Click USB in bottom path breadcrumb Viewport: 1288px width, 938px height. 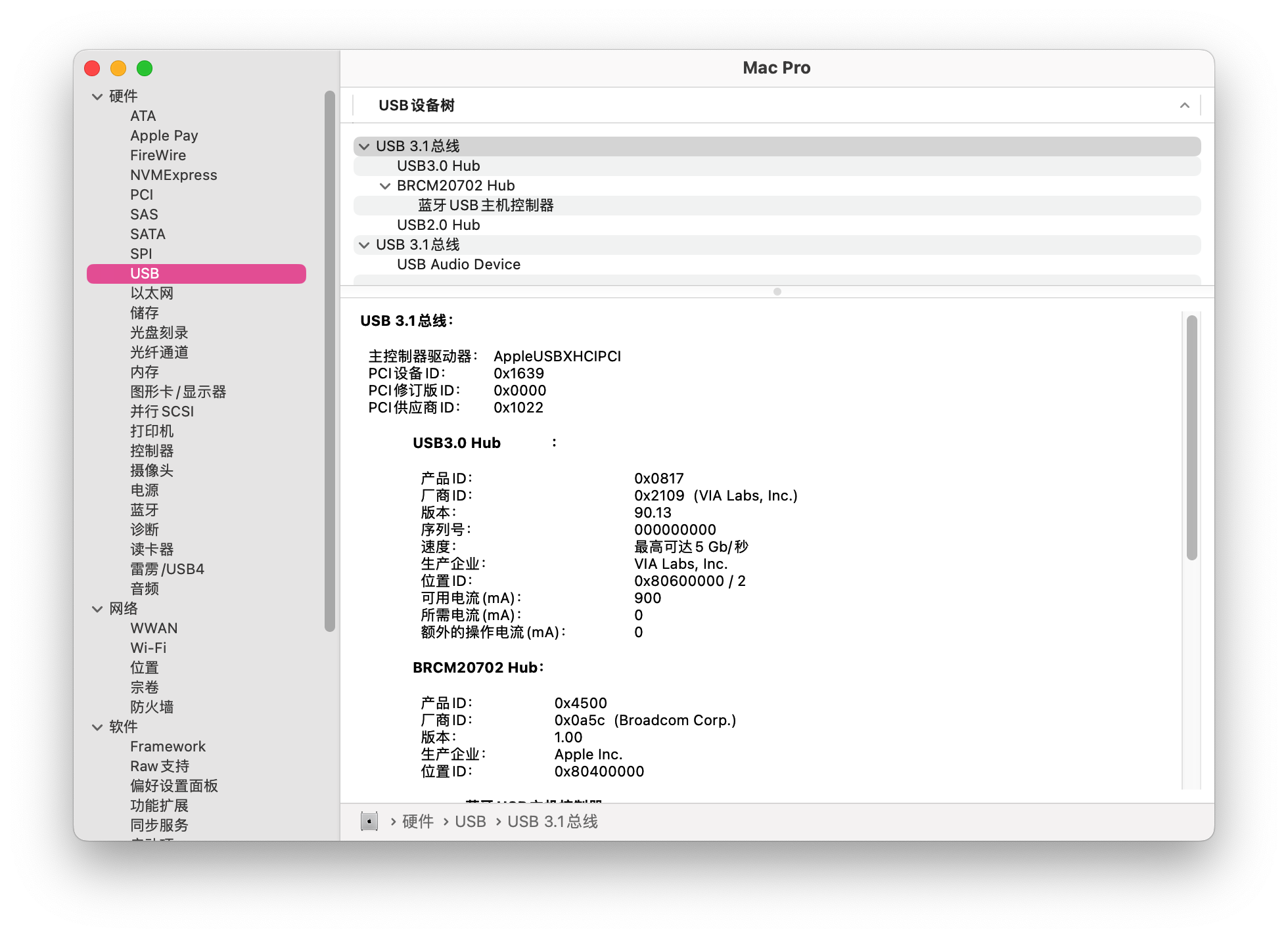[x=470, y=822]
